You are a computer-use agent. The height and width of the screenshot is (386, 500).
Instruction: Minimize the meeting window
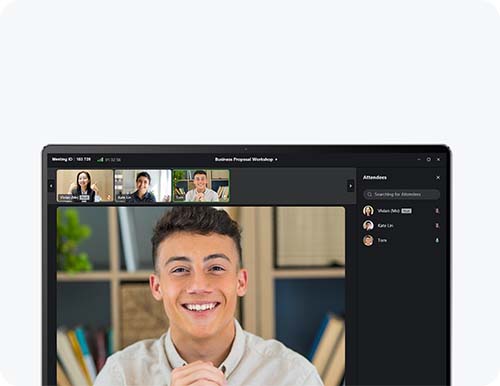419,159
